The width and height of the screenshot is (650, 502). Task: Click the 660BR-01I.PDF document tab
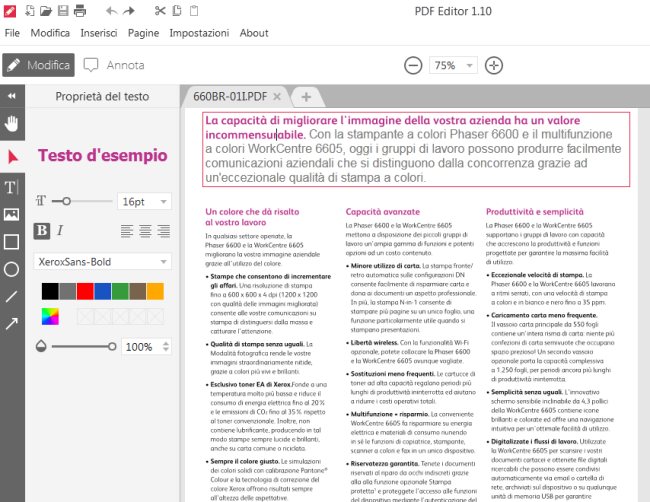point(230,97)
